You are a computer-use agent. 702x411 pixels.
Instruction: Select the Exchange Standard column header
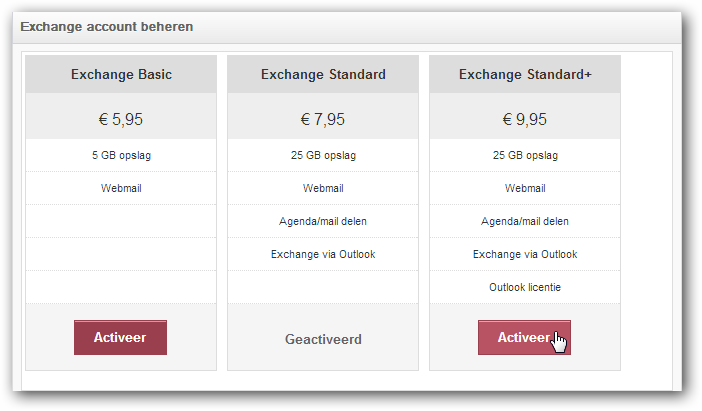323,74
